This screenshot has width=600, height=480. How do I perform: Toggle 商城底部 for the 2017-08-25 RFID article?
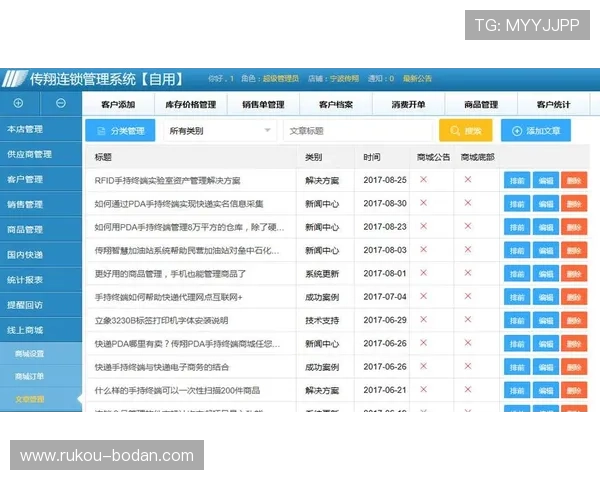[x=468, y=180]
